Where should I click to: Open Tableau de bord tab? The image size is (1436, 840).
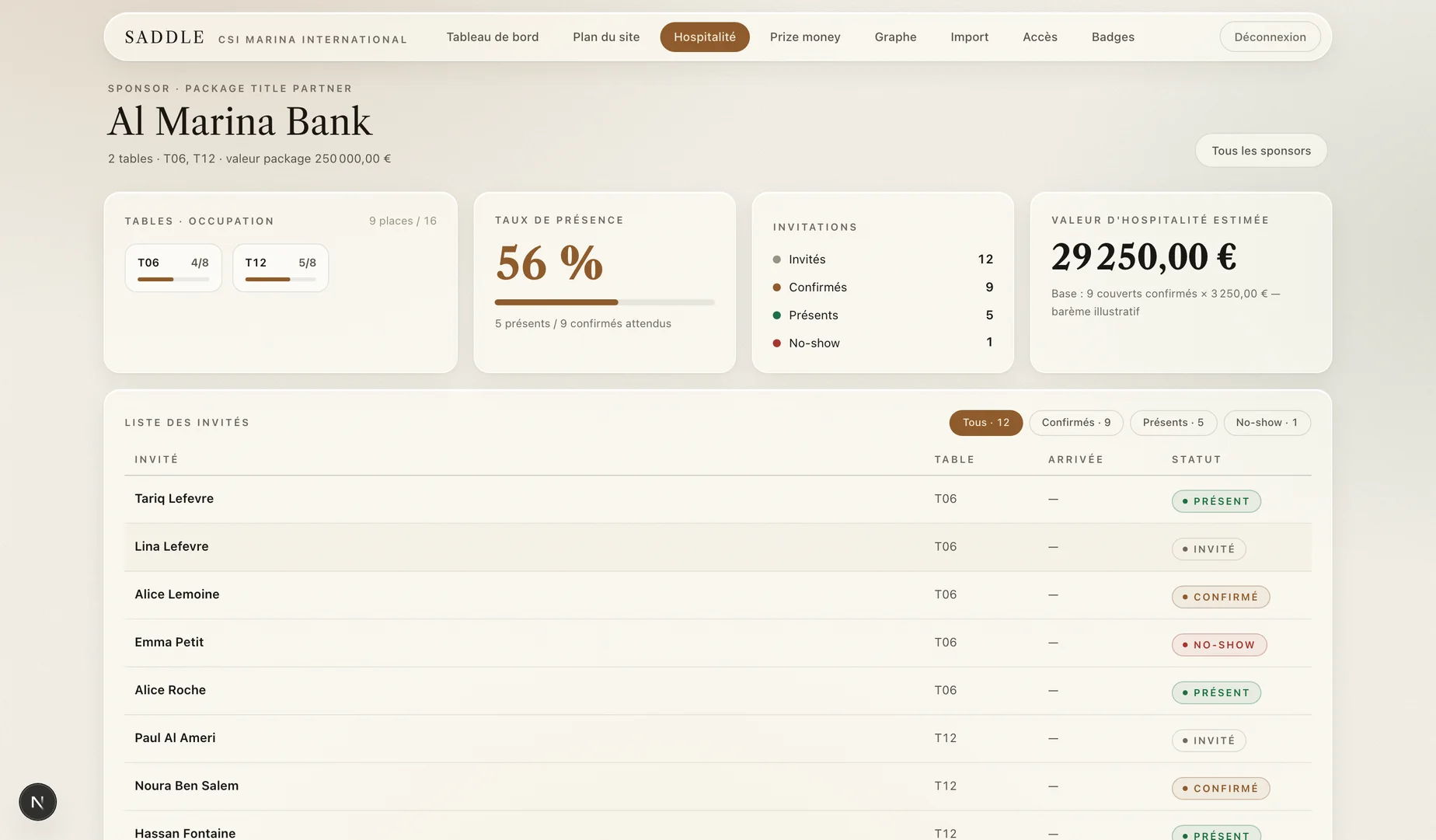493,37
